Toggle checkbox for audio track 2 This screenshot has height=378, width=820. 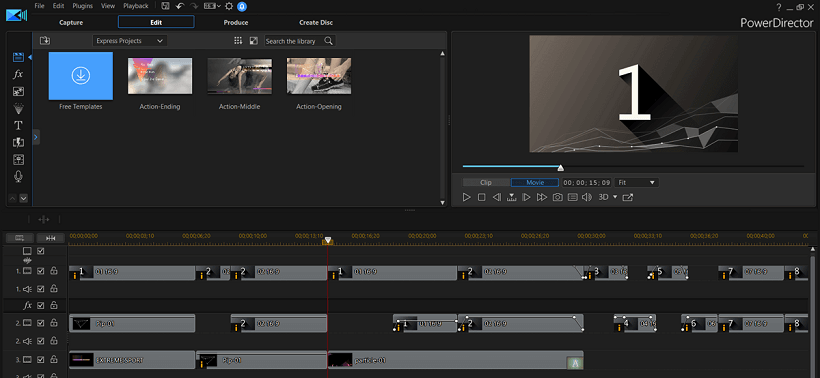click(41, 341)
